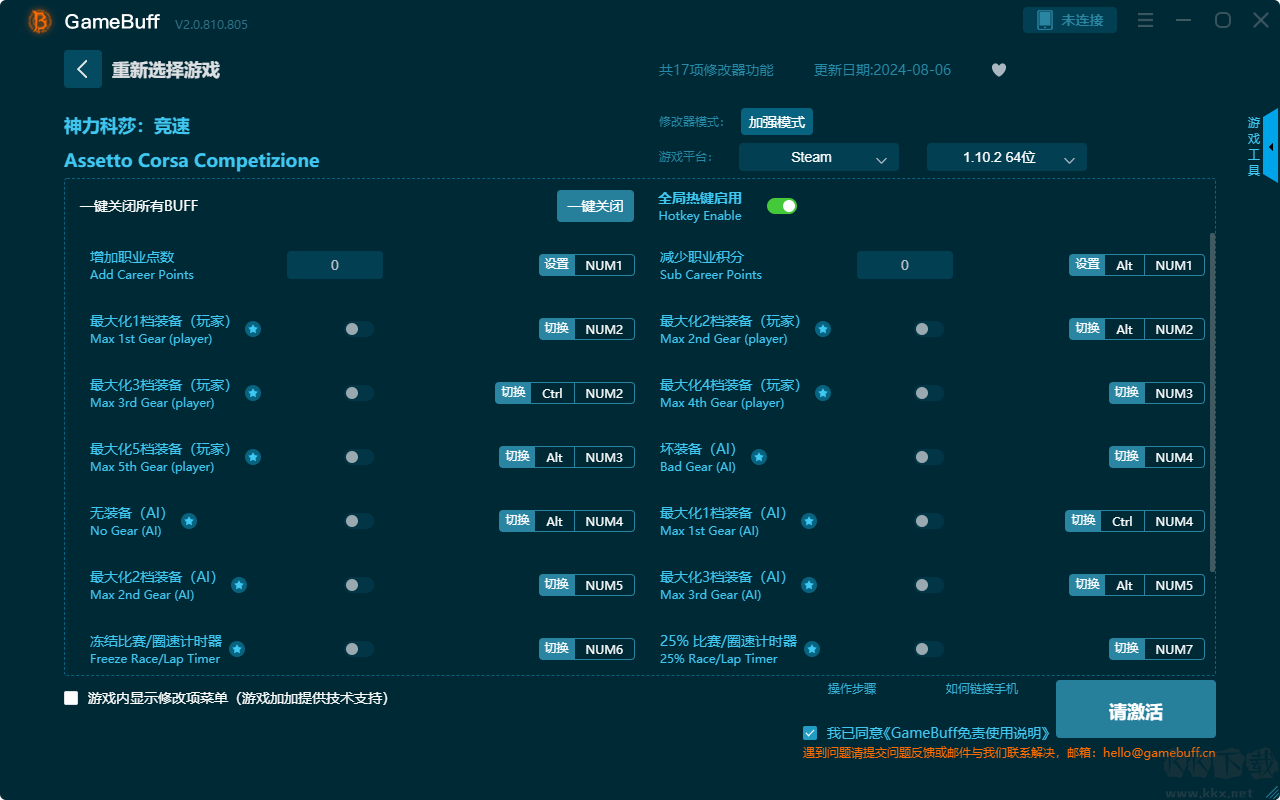Click star icon next to Max 1st Gear (AI)
Viewport: 1280px width, 800px height.
click(x=809, y=521)
